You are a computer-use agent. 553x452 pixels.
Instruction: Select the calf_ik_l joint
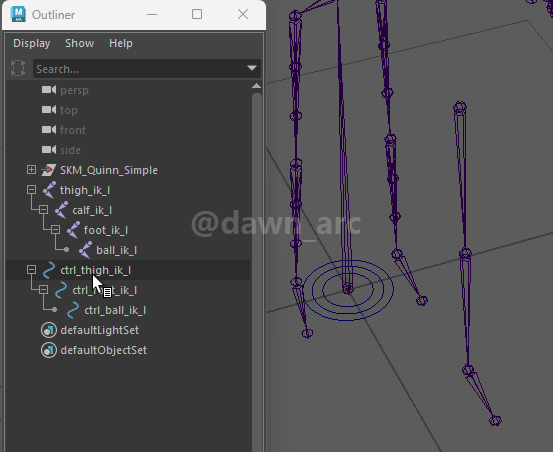pos(92,210)
